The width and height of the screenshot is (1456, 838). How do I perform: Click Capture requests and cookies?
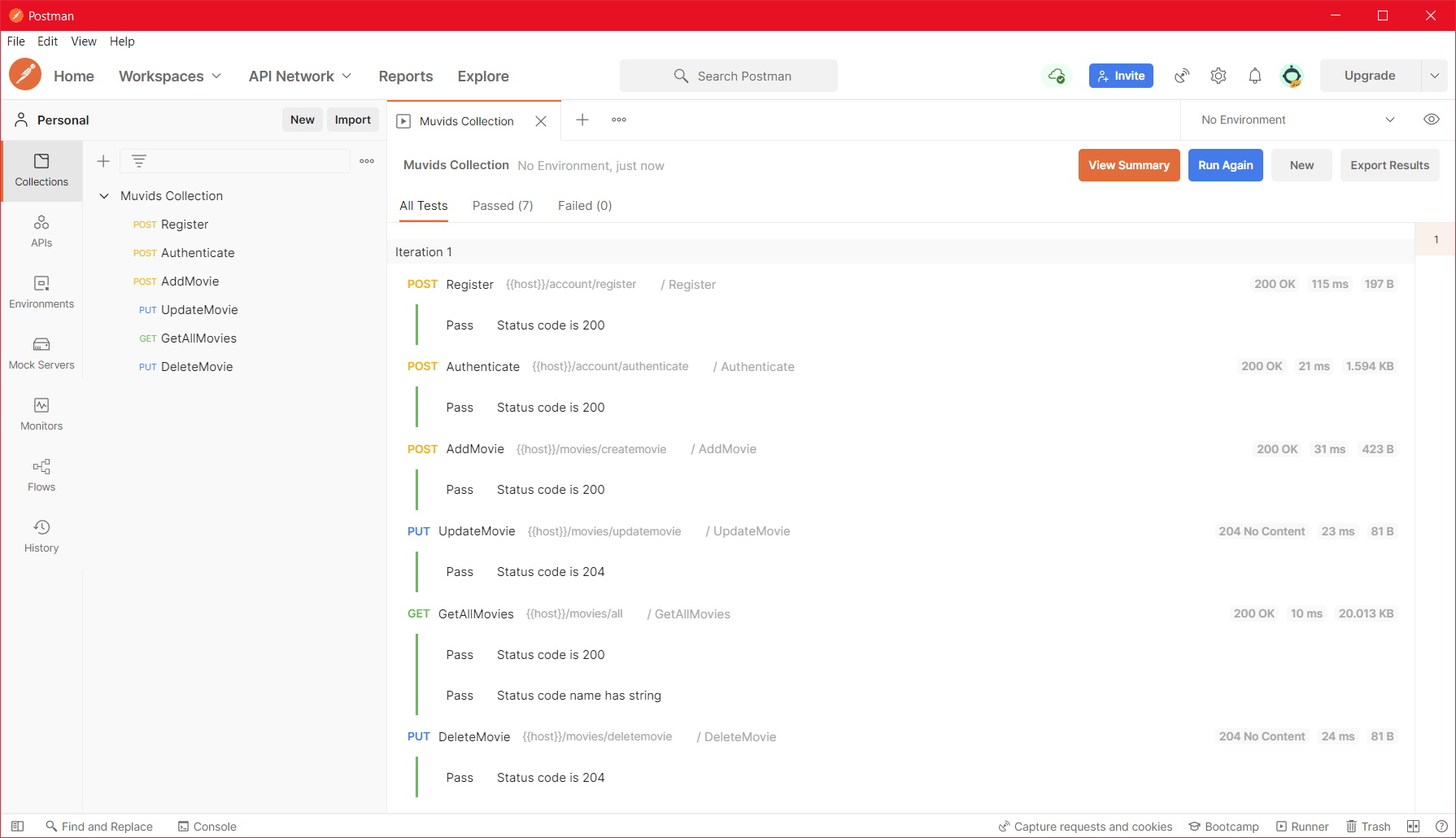1086,826
